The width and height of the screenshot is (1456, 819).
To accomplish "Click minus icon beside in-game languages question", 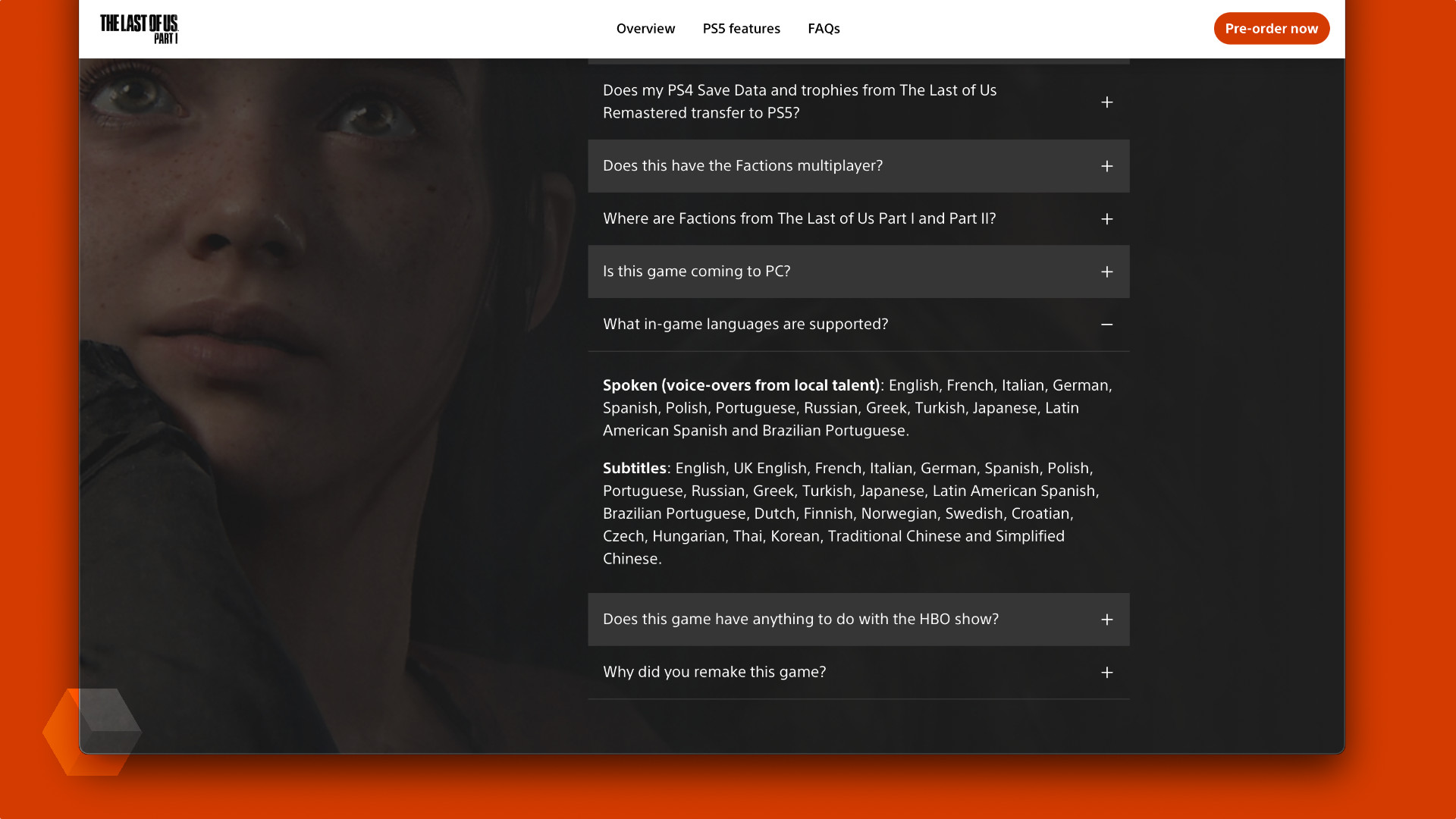I will [x=1106, y=325].
